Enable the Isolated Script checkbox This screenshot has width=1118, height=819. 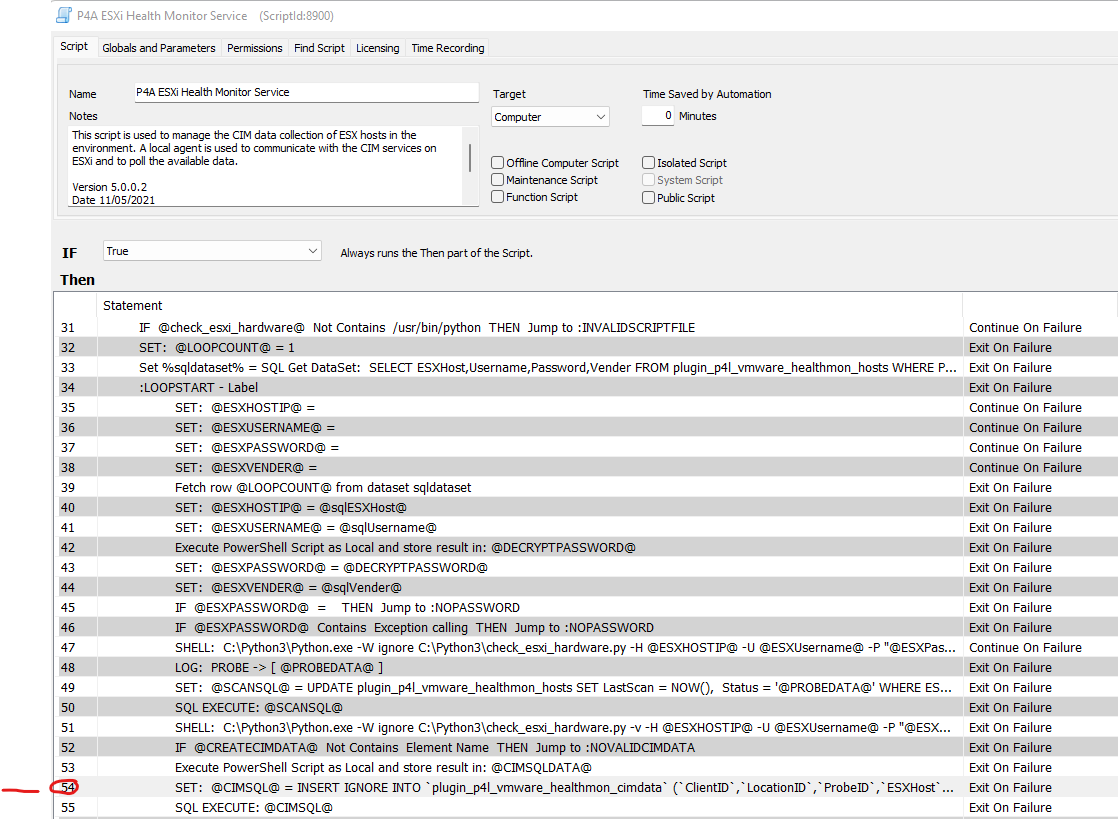tap(649, 163)
